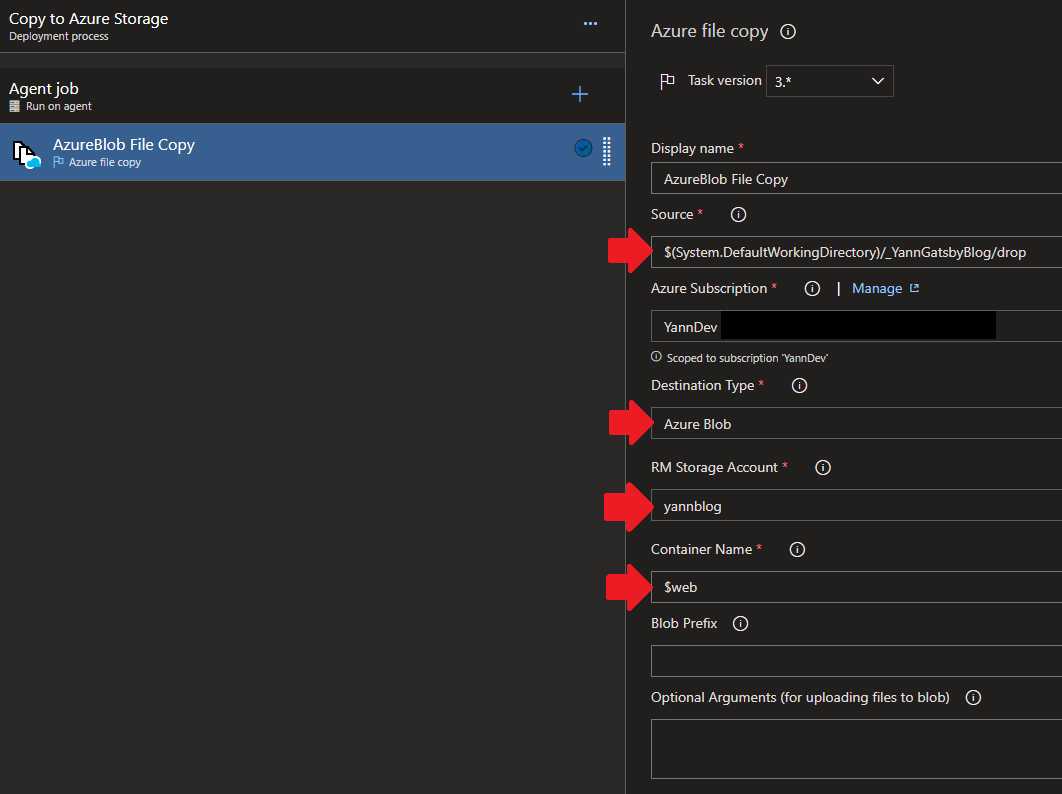Open the Task version dropdown
Screen dimensions: 1062x794
tap(829, 81)
